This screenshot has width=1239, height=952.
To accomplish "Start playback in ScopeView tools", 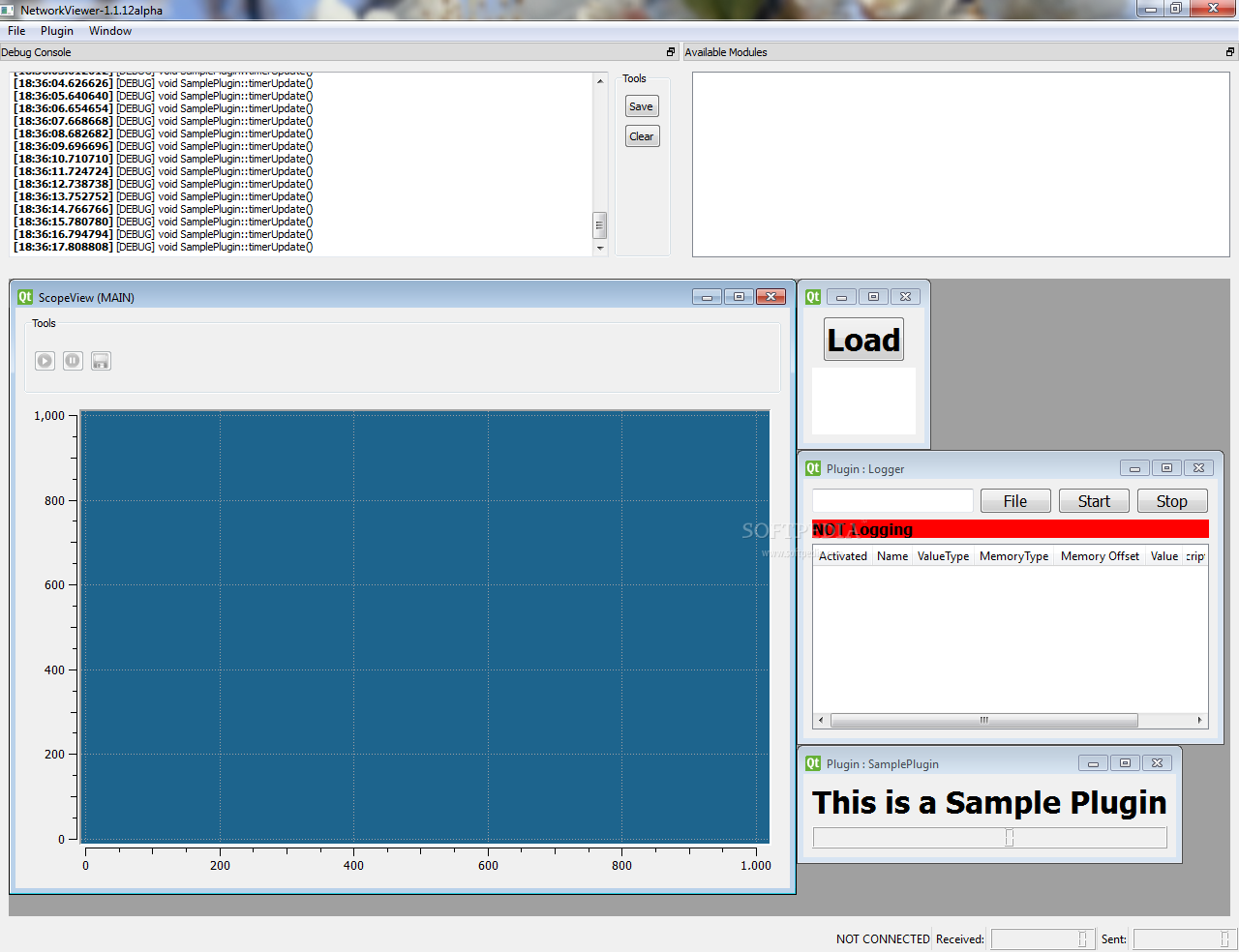I will tap(45, 361).
